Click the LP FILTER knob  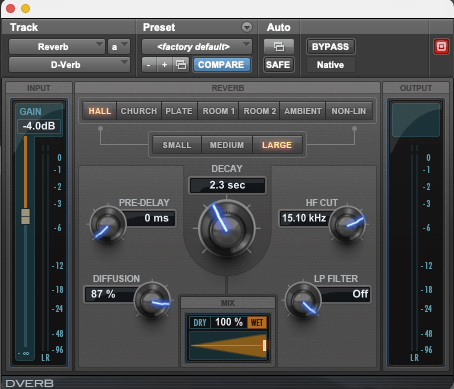coord(303,299)
